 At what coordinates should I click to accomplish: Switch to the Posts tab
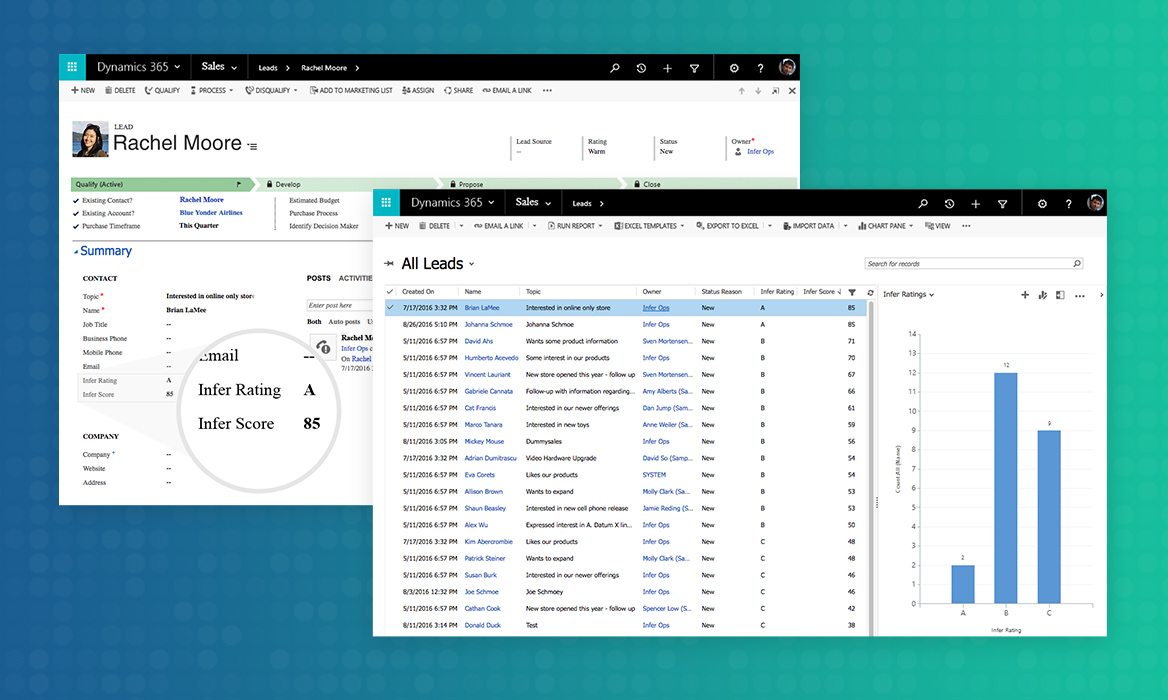tap(319, 279)
